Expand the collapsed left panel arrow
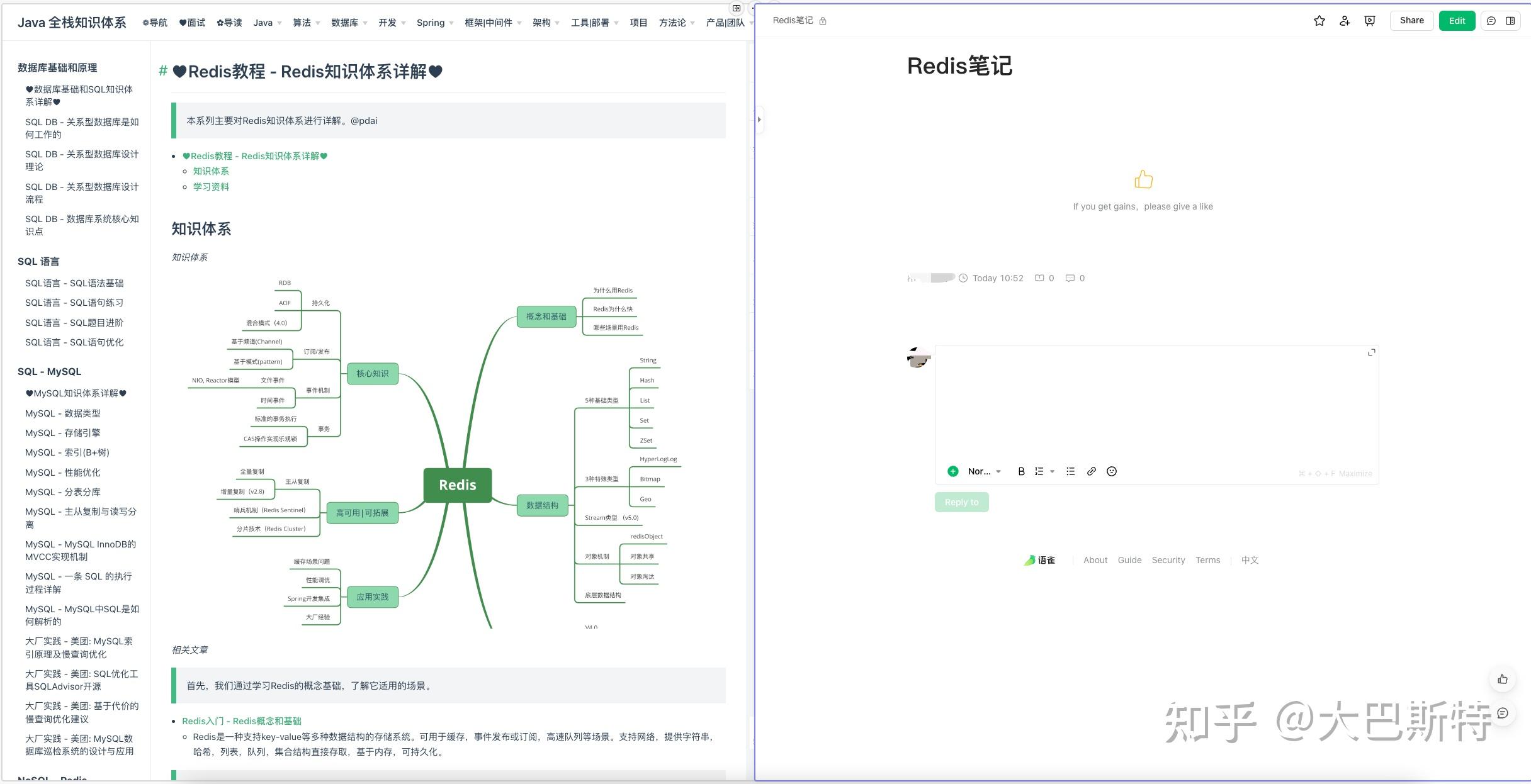 point(759,120)
